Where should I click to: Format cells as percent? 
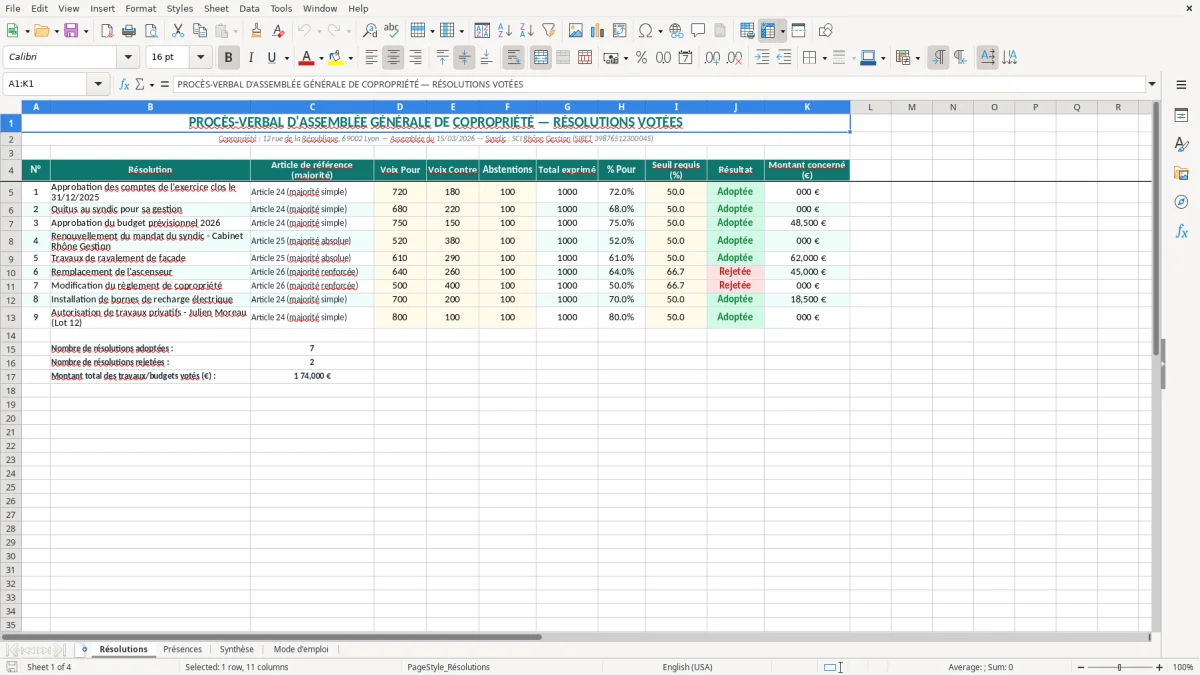tap(641, 58)
